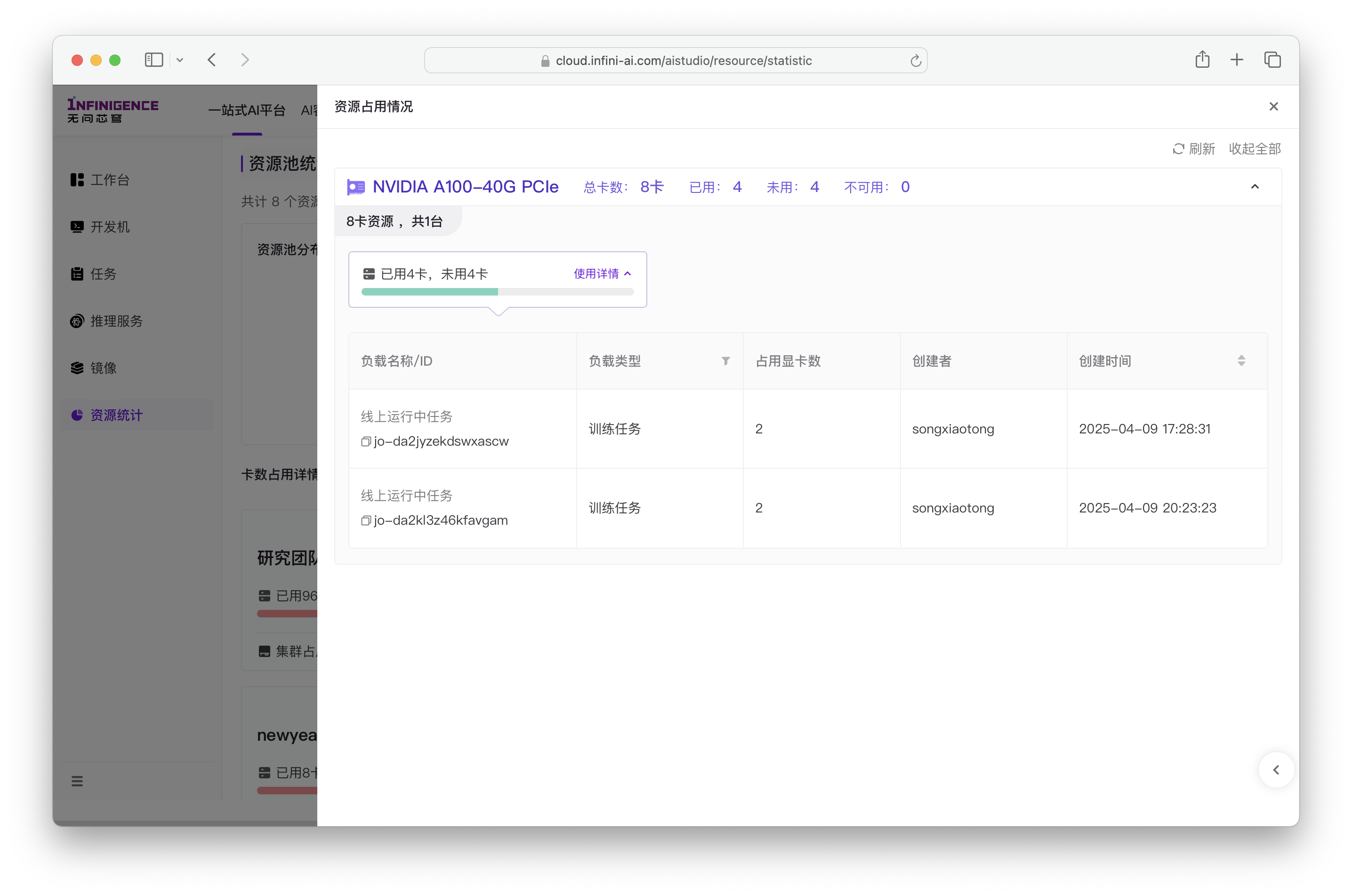This screenshot has height=896, width=1352.
Task: Click 收起全部 to collapse all
Action: click(1255, 149)
